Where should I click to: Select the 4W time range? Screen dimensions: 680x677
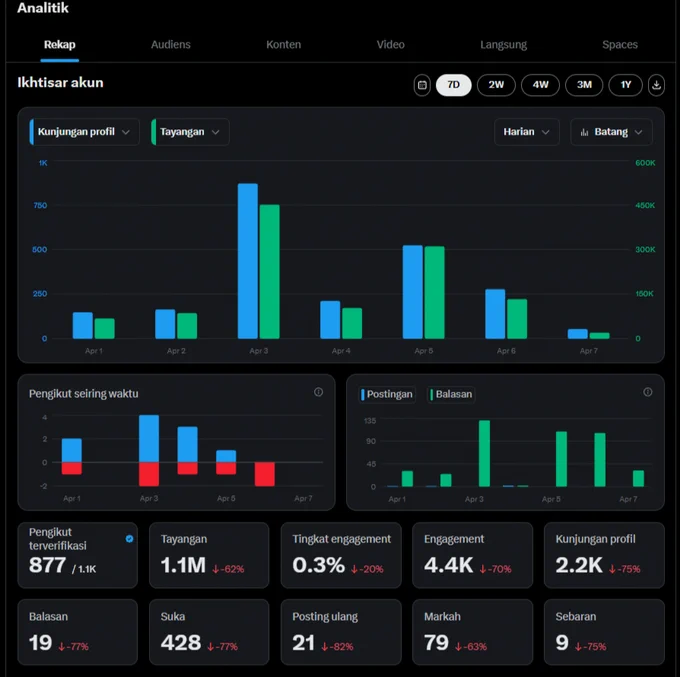(540, 85)
